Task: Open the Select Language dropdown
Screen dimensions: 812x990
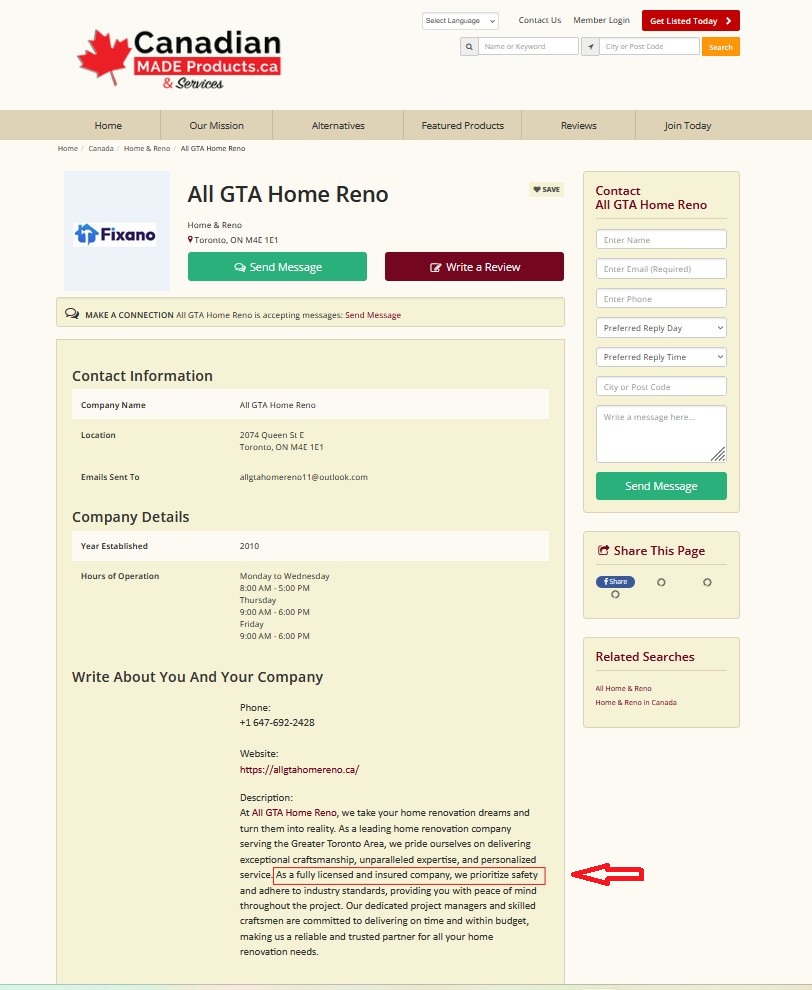Action: pos(459,21)
